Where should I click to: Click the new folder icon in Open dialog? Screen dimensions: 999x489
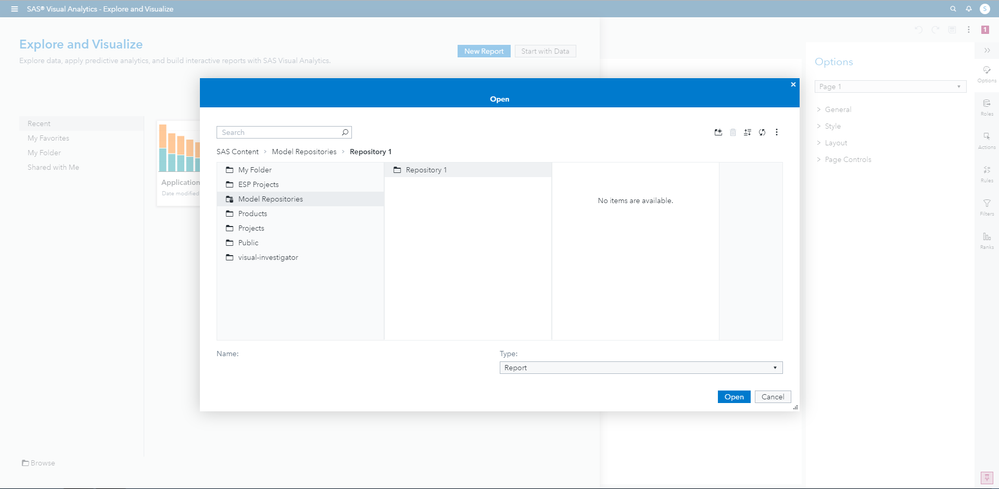pyautogui.click(x=718, y=132)
